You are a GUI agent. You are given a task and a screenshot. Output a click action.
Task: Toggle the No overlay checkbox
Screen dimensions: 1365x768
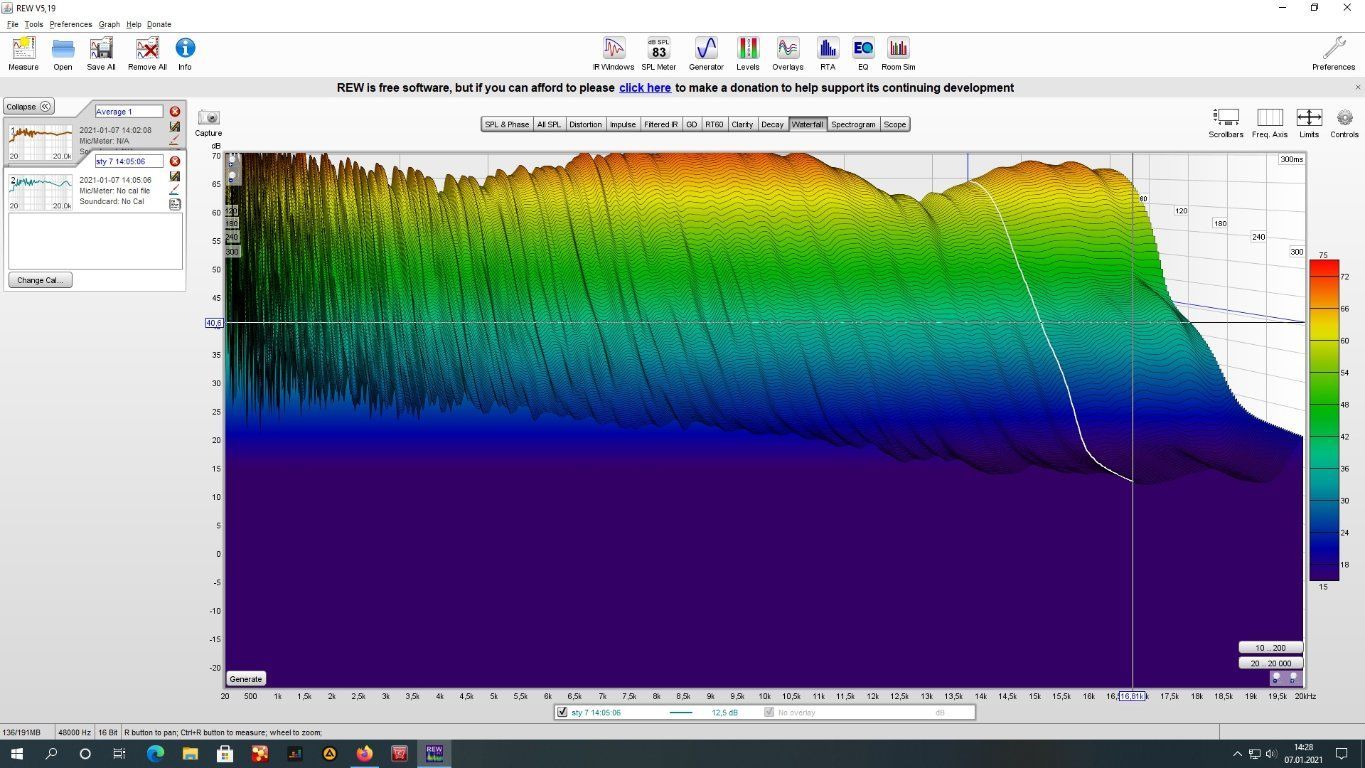(769, 713)
